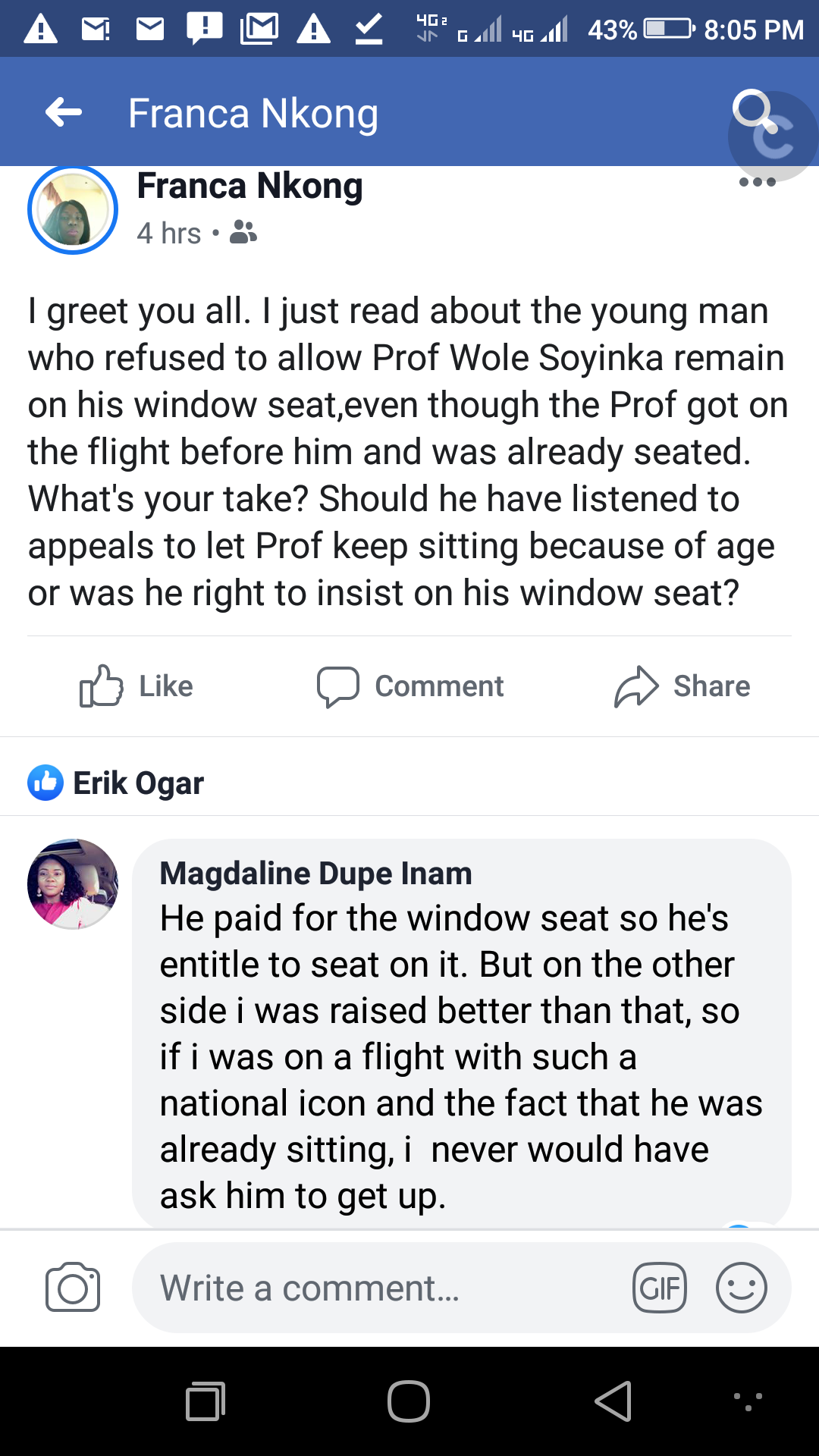Viewport: 819px width, 1456px height.
Task: Like the post with thumbs-up button
Action: tap(136, 686)
